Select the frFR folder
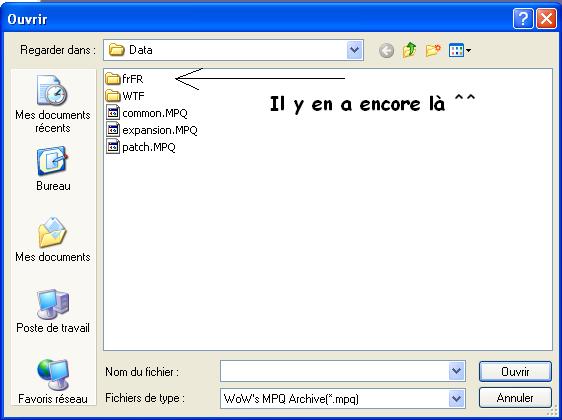Screen dimensions: 562x420 pos(124,78)
